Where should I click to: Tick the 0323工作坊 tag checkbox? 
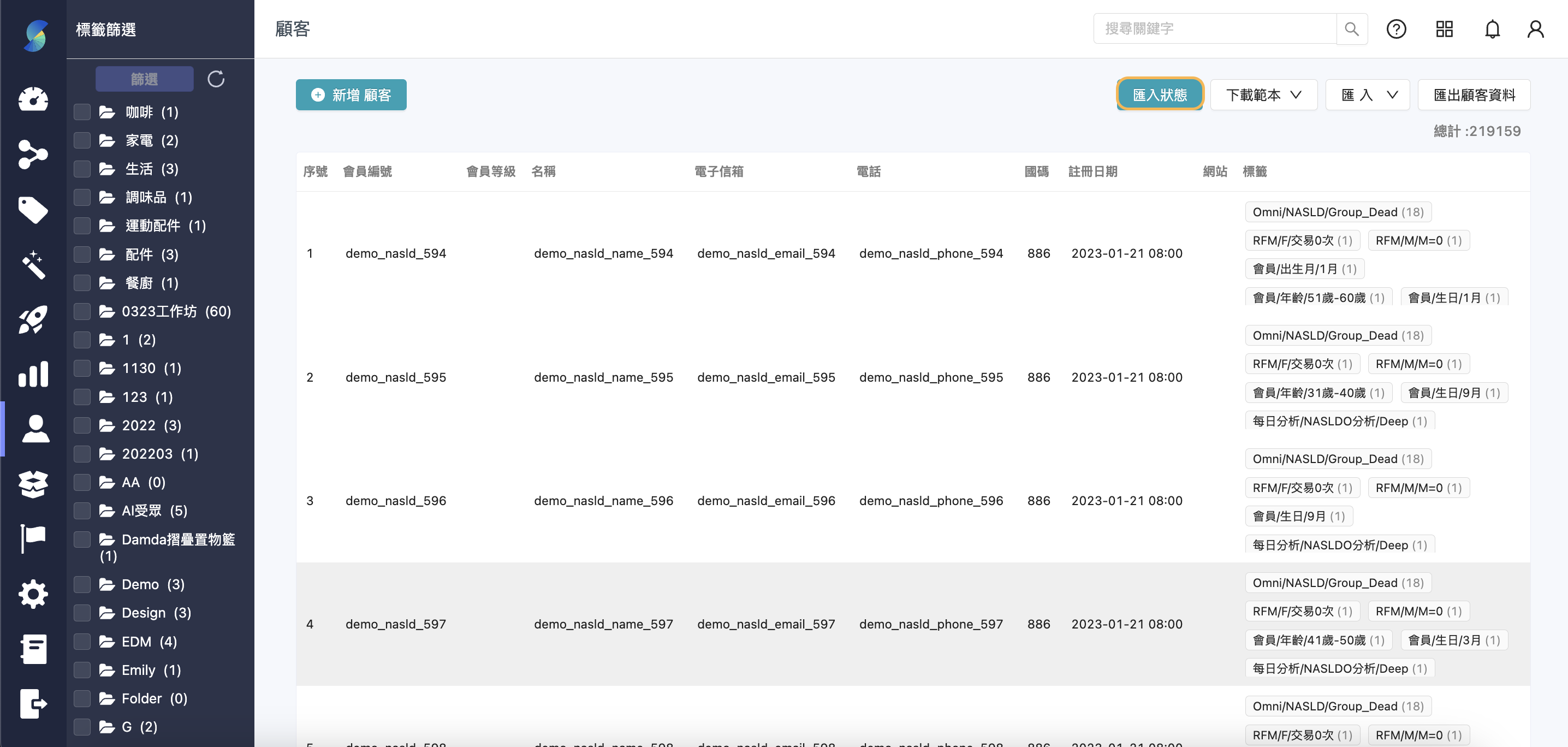(82, 311)
